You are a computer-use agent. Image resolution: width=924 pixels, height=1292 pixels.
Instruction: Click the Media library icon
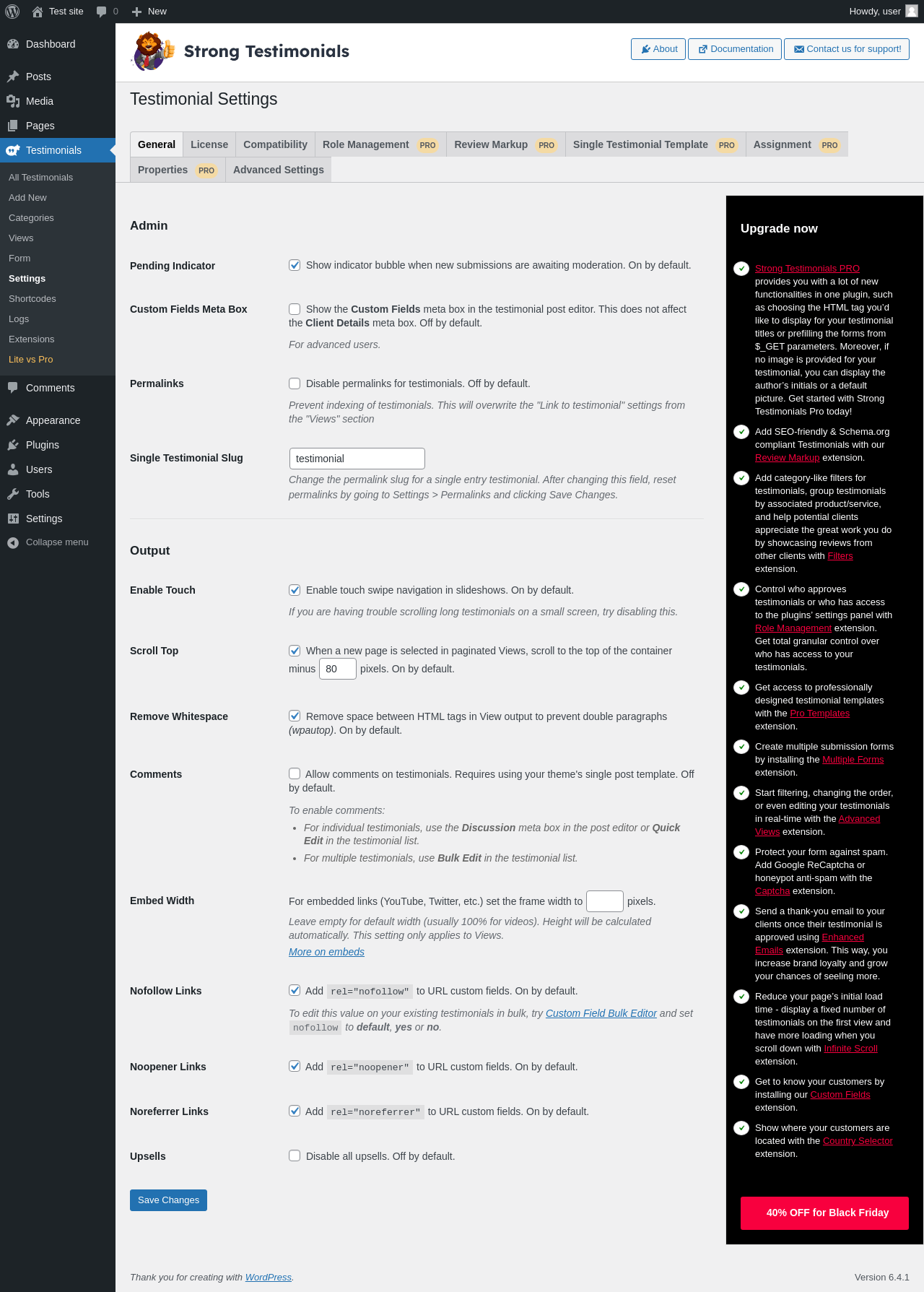(x=13, y=101)
